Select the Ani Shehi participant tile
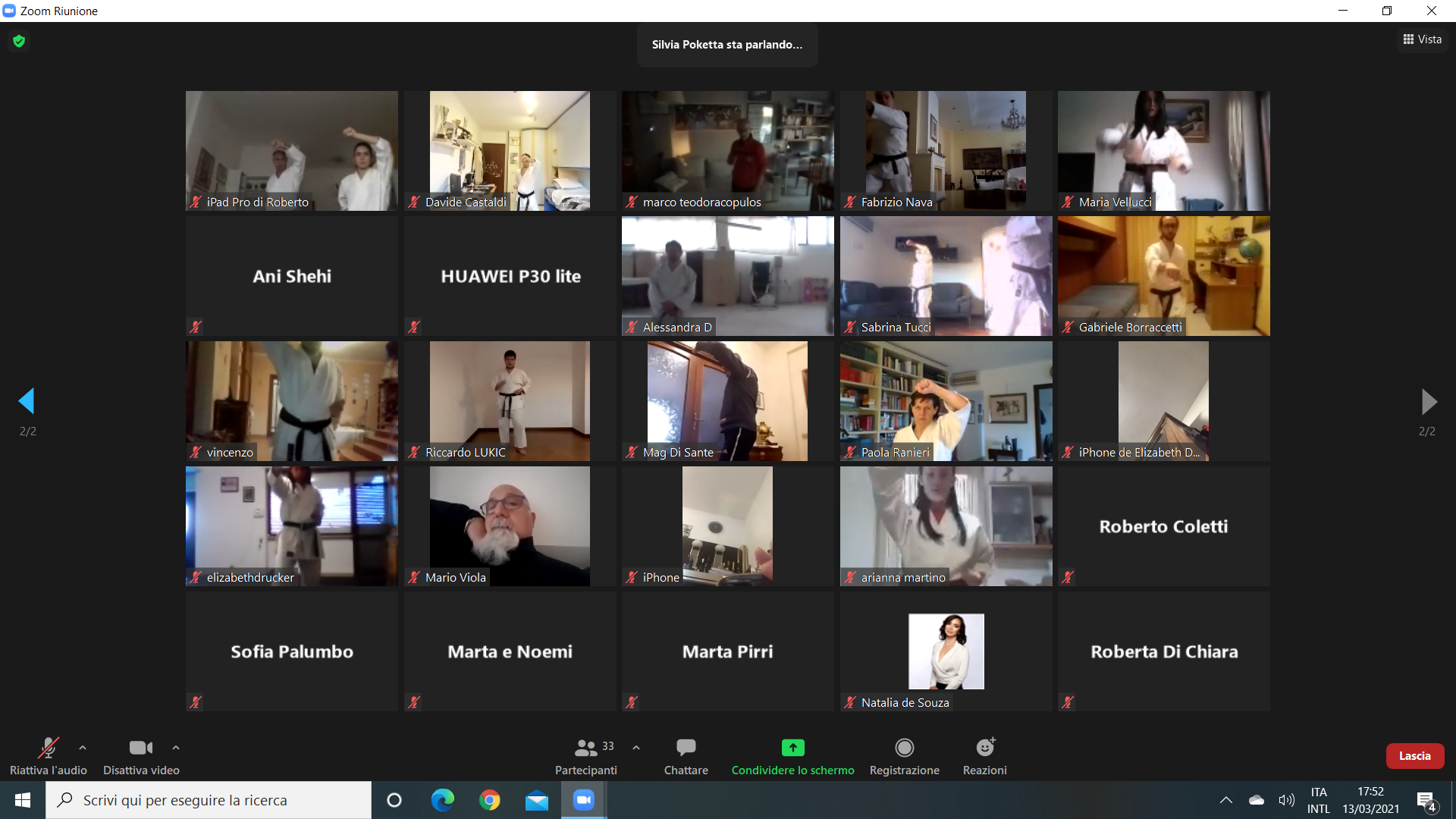1456x819 pixels. (292, 276)
